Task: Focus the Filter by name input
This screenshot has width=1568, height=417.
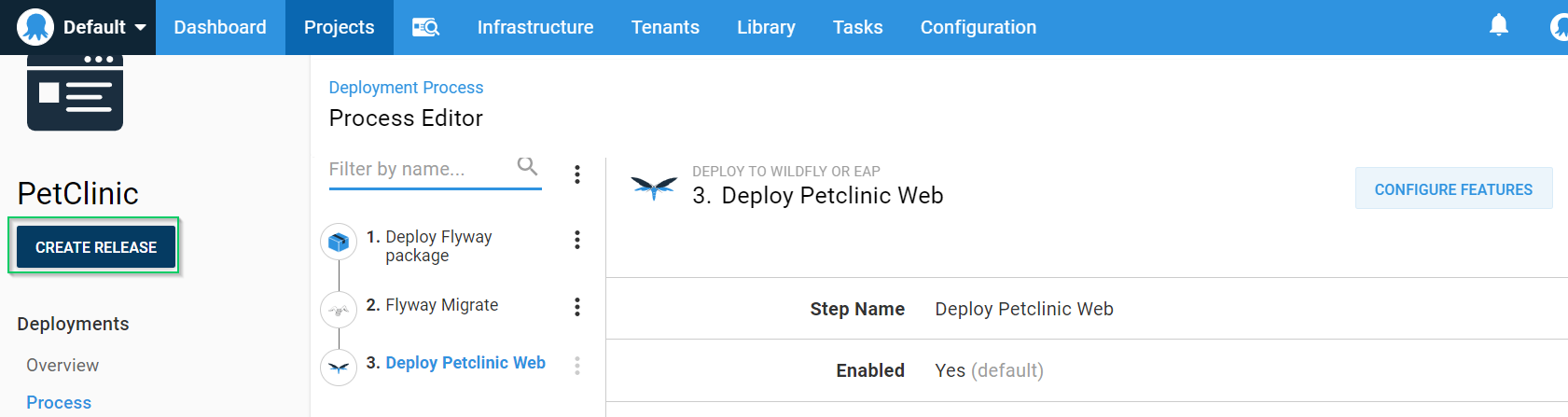Action: [x=420, y=169]
